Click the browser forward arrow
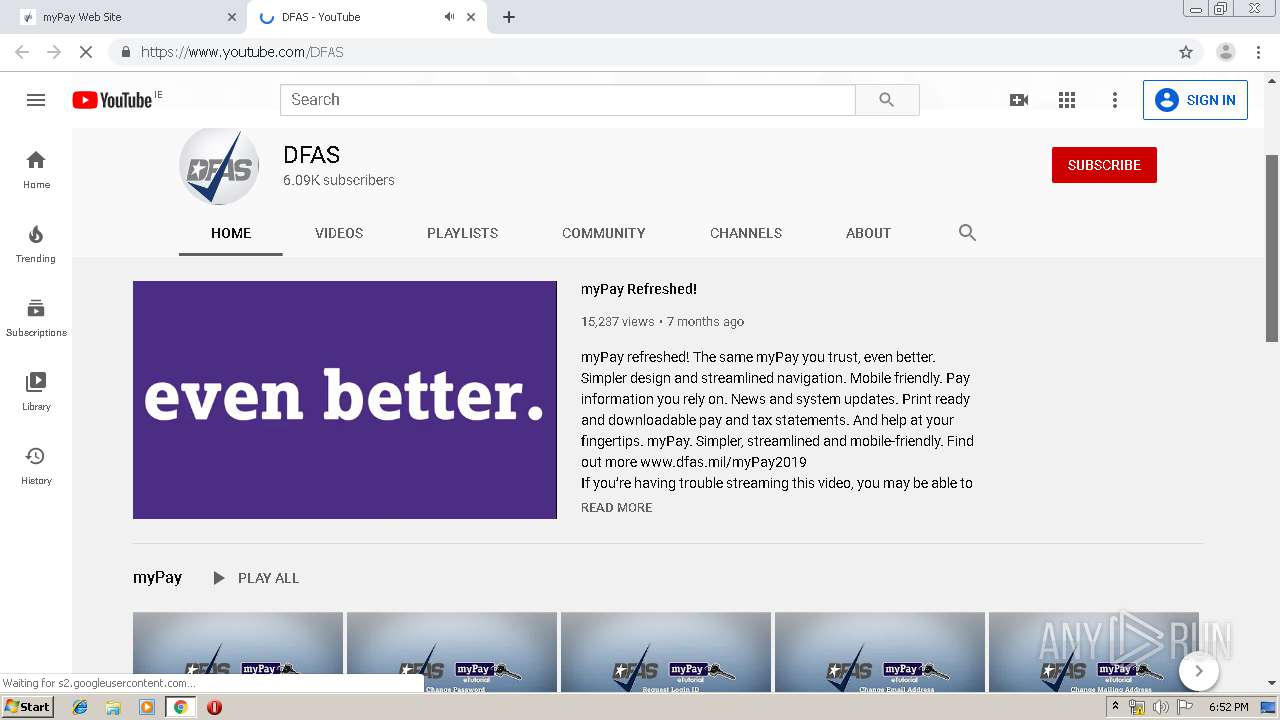Screen dimensions: 1280x720 (54, 52)
